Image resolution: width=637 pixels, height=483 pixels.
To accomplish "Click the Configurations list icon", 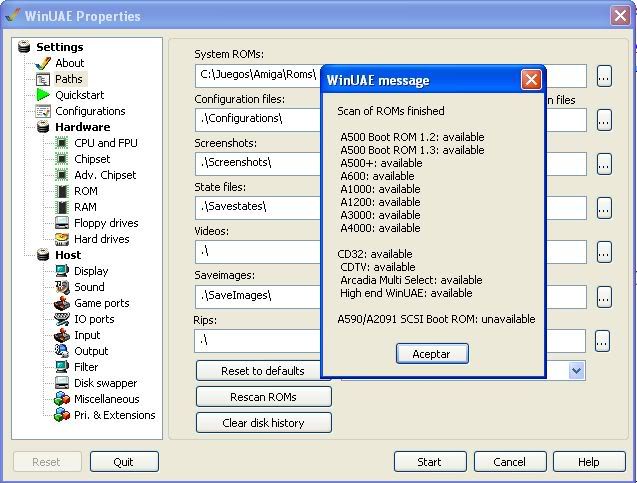I will [x=43, y=111].
